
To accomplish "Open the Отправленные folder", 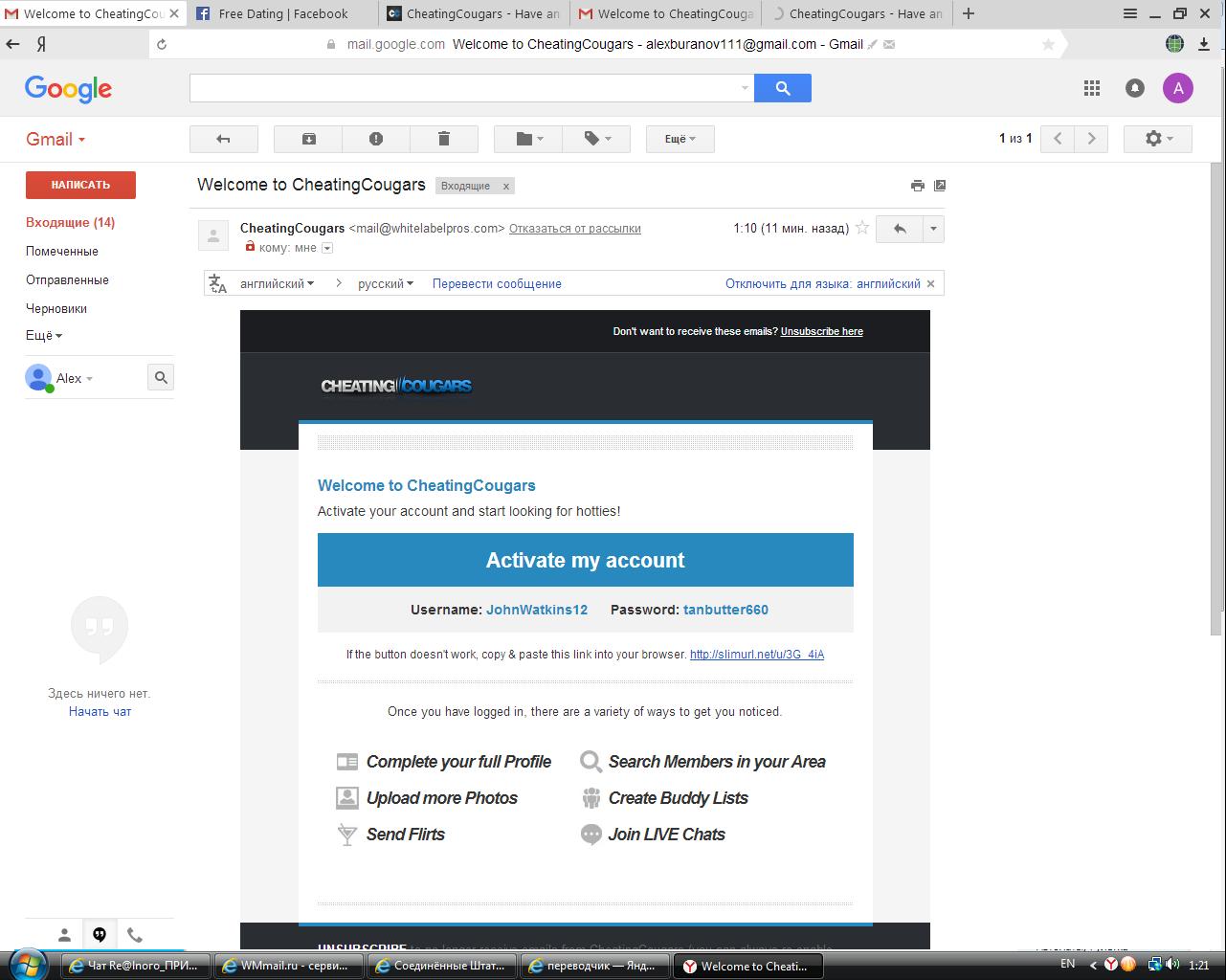I will (x=67, y=279).
